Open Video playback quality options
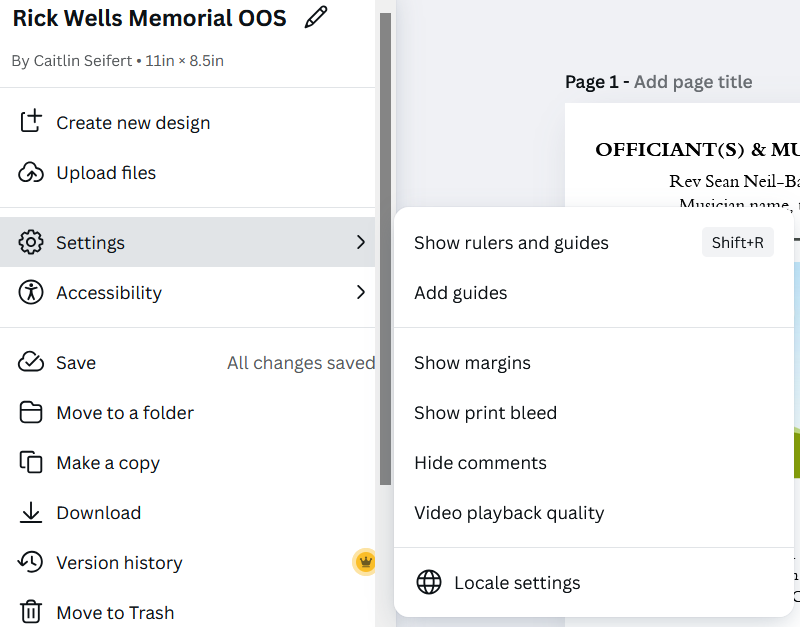Image resolution: width=800 pixels, height=627 pixels. click(509, 513)
